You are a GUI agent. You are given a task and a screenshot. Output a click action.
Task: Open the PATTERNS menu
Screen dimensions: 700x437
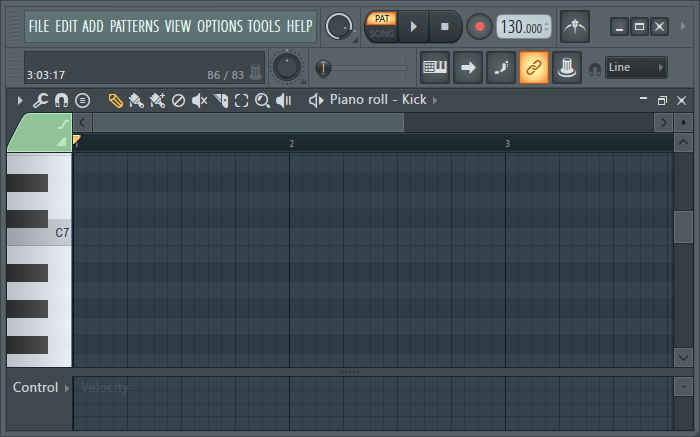pos(134,26)
